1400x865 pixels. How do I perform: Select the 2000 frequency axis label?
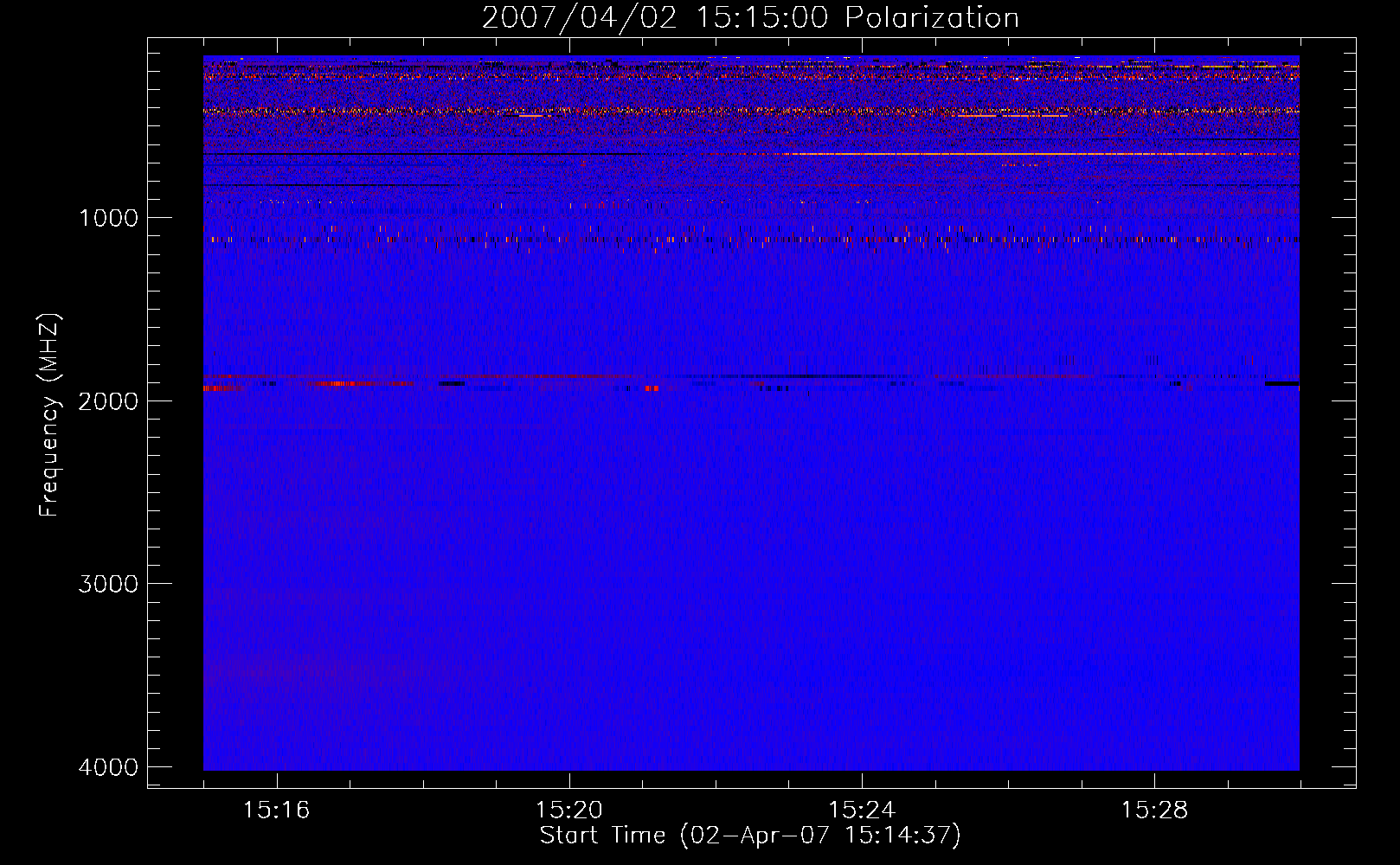point(108,401)
